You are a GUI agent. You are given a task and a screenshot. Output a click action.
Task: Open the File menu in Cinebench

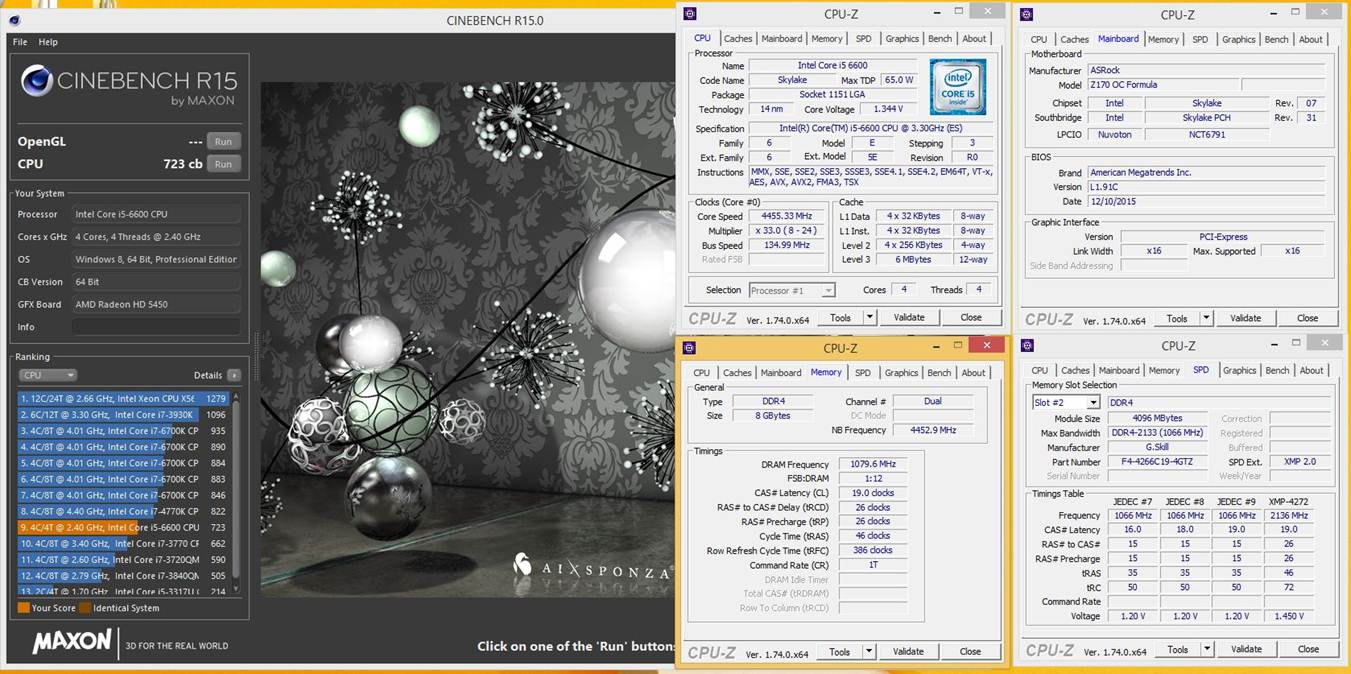click(x=20, y=42)
